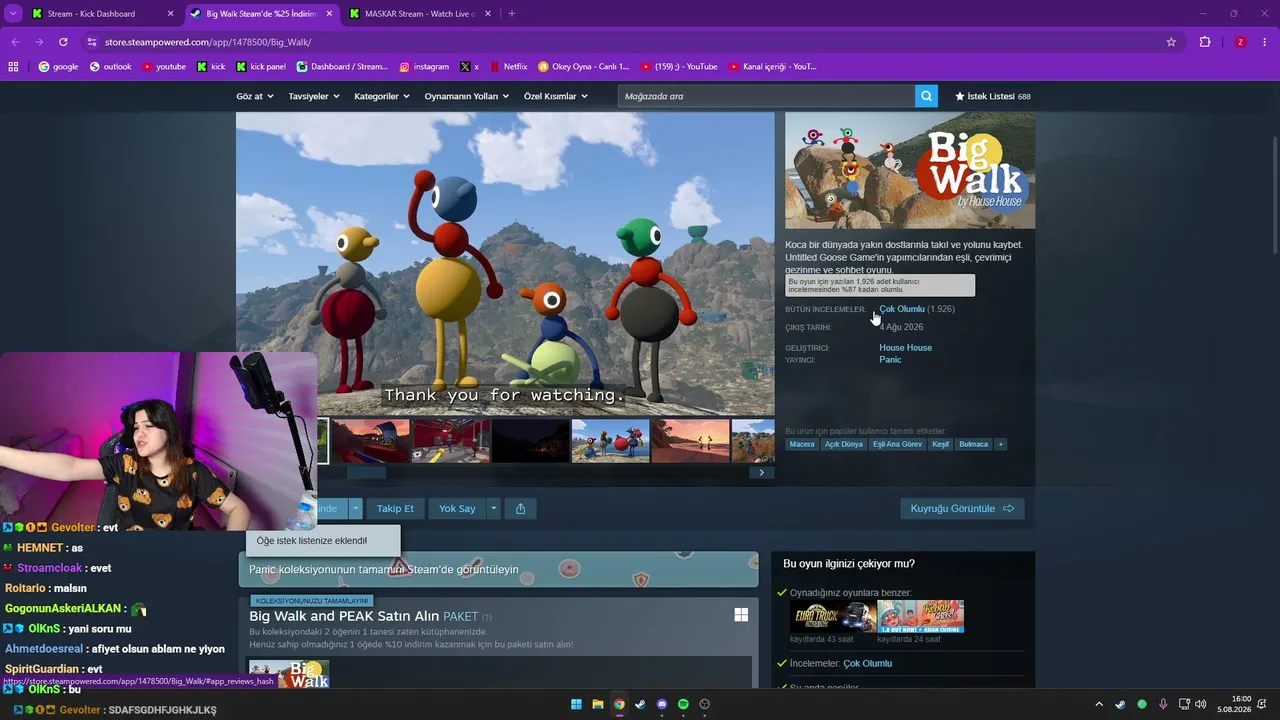Viewport: 1280px width, 720px height.
Task: Click the Yok Say button
Action: (457, 509)
